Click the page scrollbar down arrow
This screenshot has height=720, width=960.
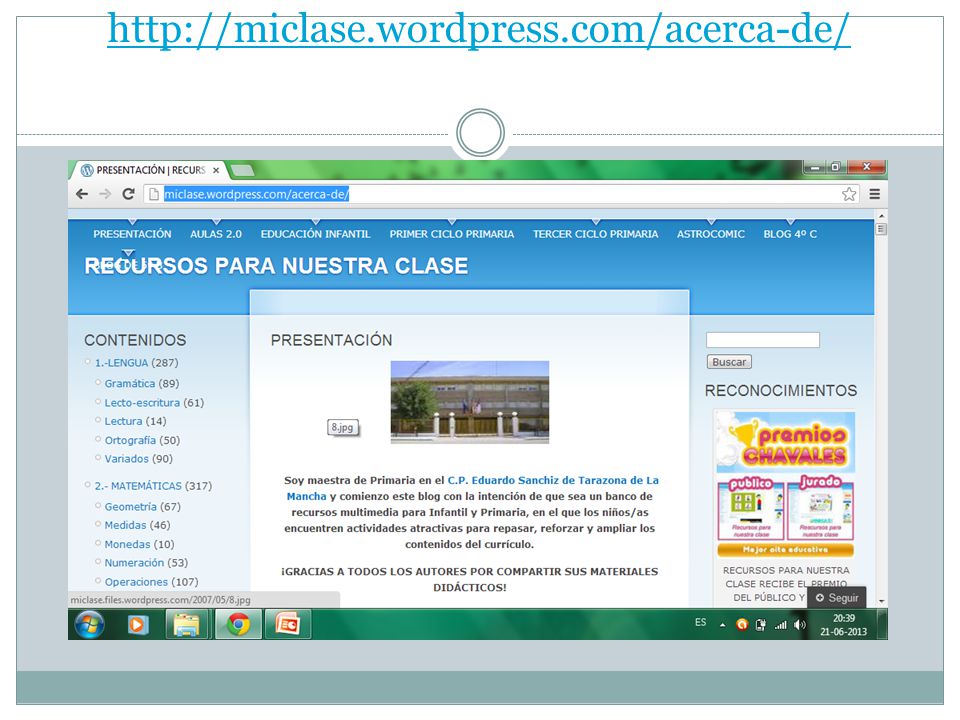click(x=881, y=601)
